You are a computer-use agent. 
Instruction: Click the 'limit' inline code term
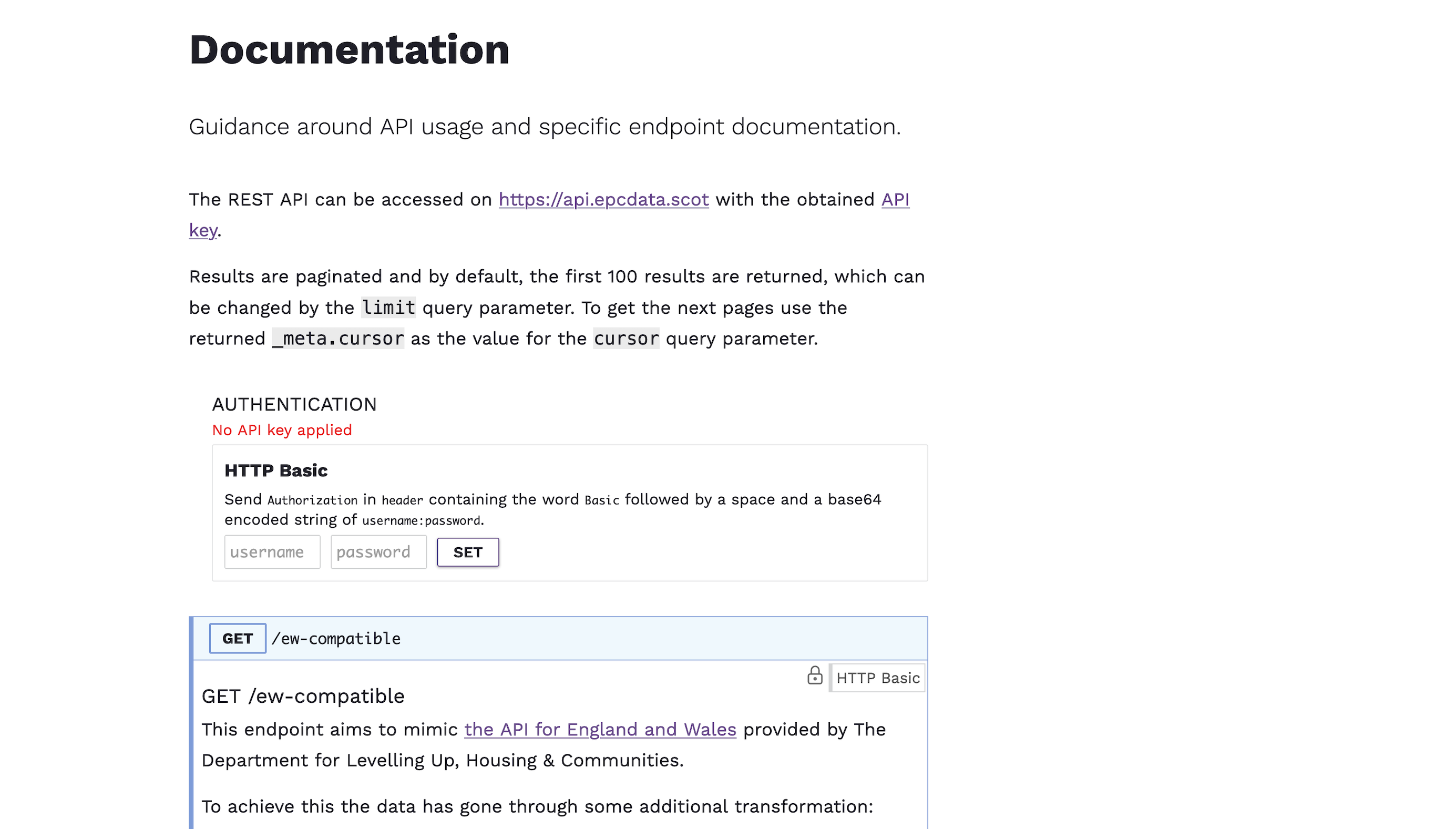click(x=388, y=308)
